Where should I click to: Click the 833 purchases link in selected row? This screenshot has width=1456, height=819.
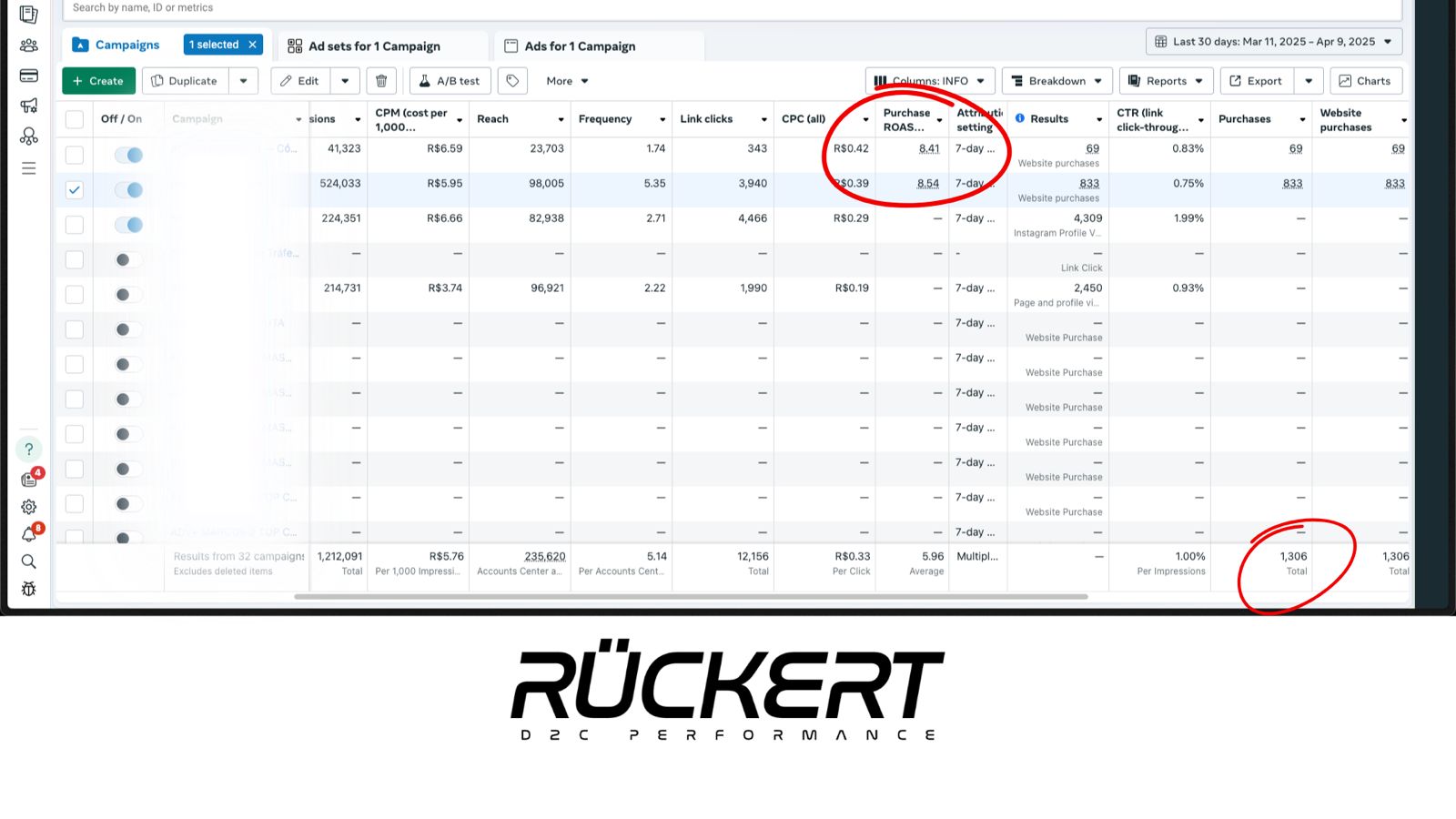coord(1292,183)
